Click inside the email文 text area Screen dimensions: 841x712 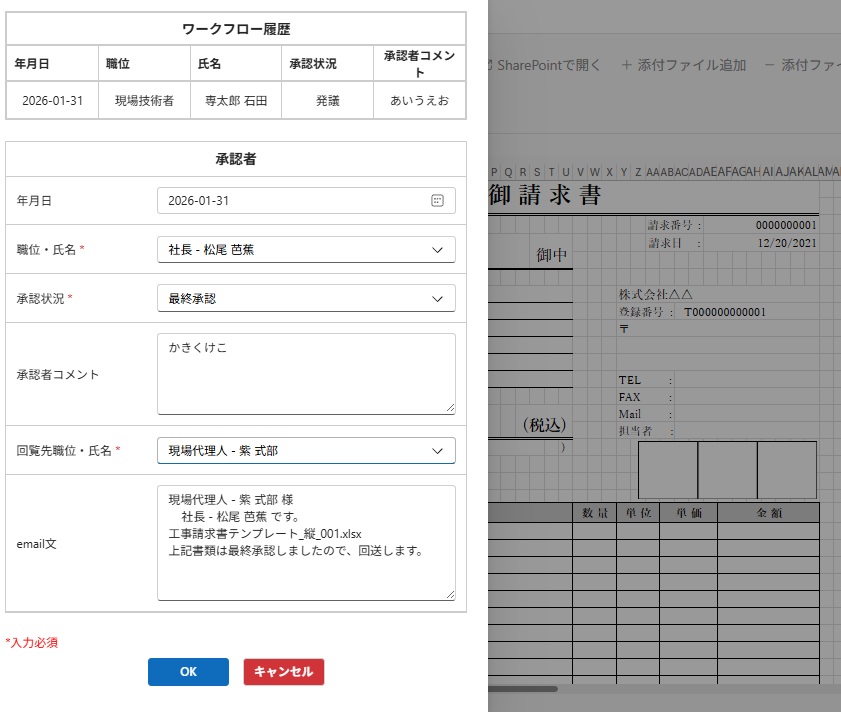(306, 543)
